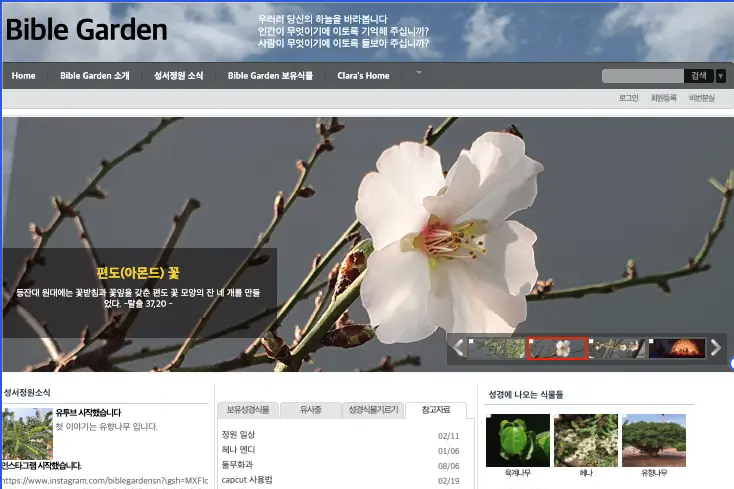Click the 회원등록 registration link
This screenshot has height=489, width=734.
[663, 98]
